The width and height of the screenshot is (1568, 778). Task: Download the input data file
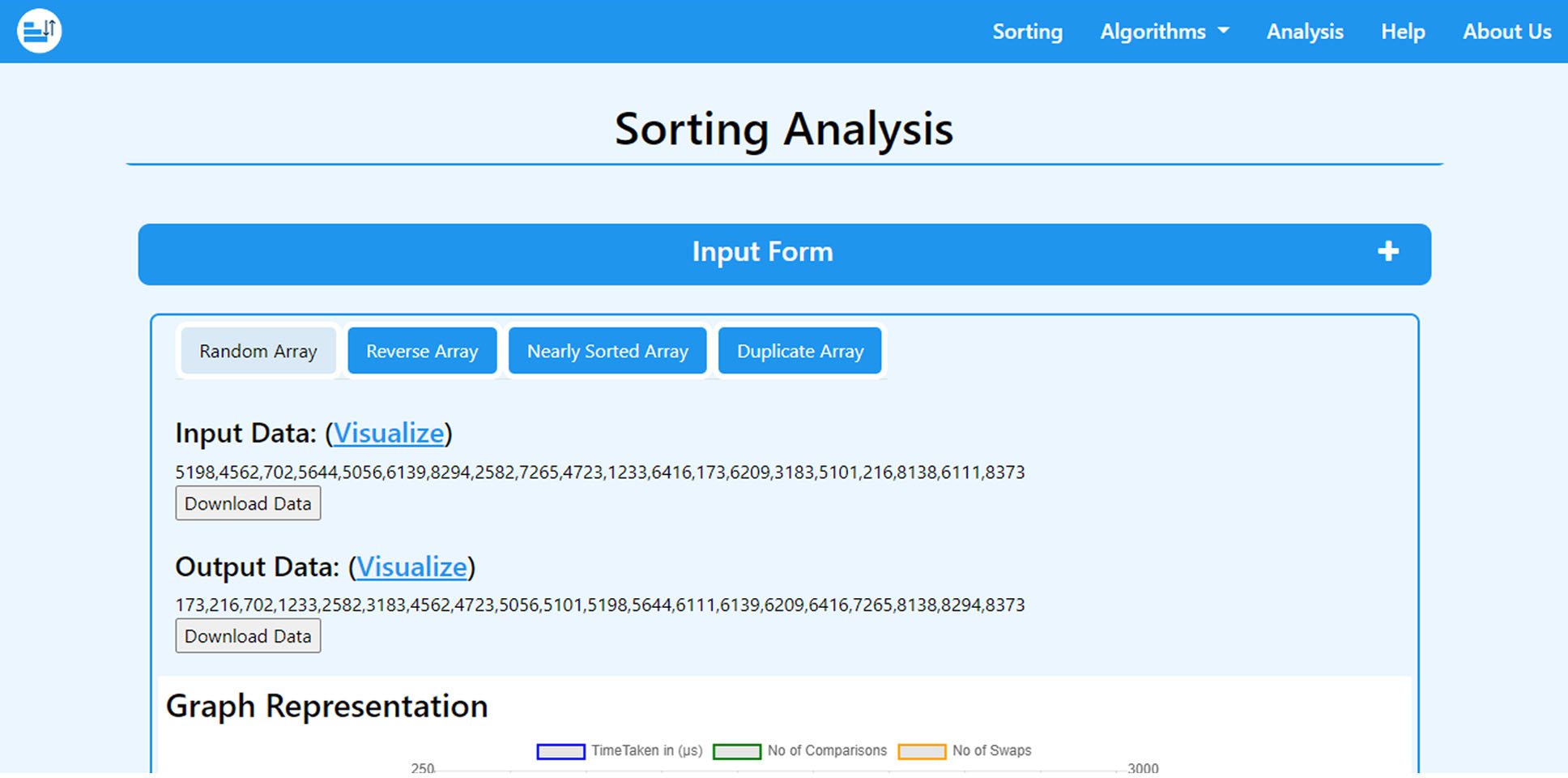pos(248,503)
